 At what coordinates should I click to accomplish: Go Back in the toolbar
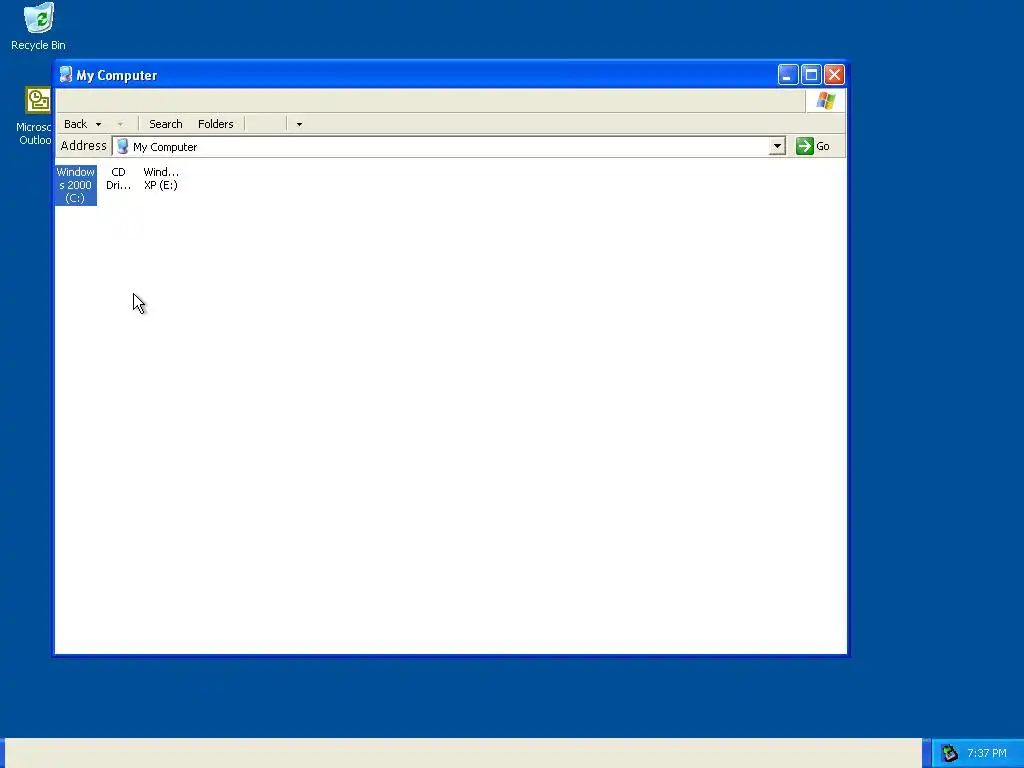pos(75,124)
